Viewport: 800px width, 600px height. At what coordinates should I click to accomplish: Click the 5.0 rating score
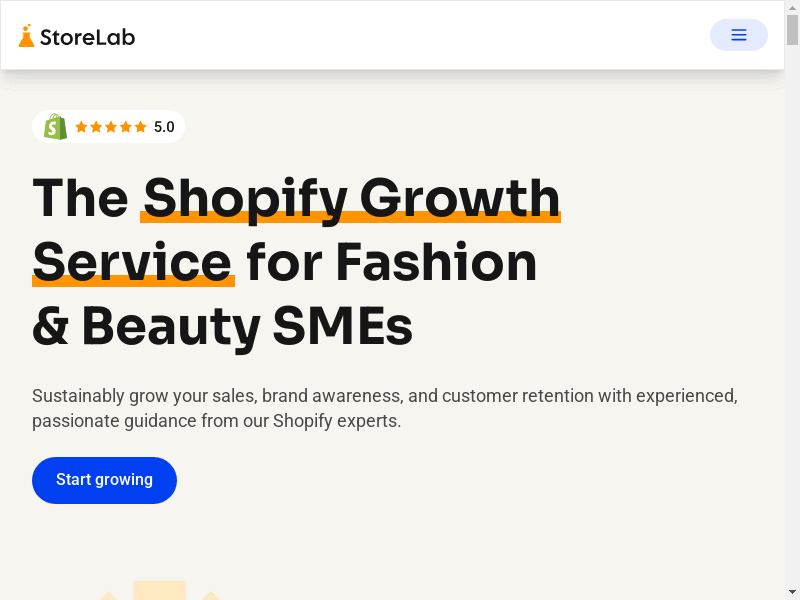[164, 127]
